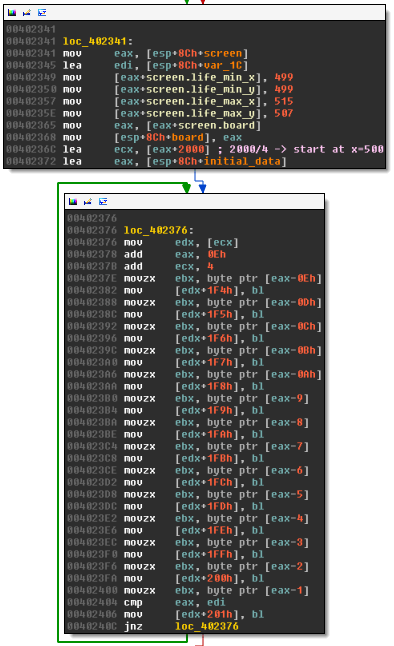Click the node color icon on loc_402341 block
This screenshot has height=646, width=394.
point(12,13)
